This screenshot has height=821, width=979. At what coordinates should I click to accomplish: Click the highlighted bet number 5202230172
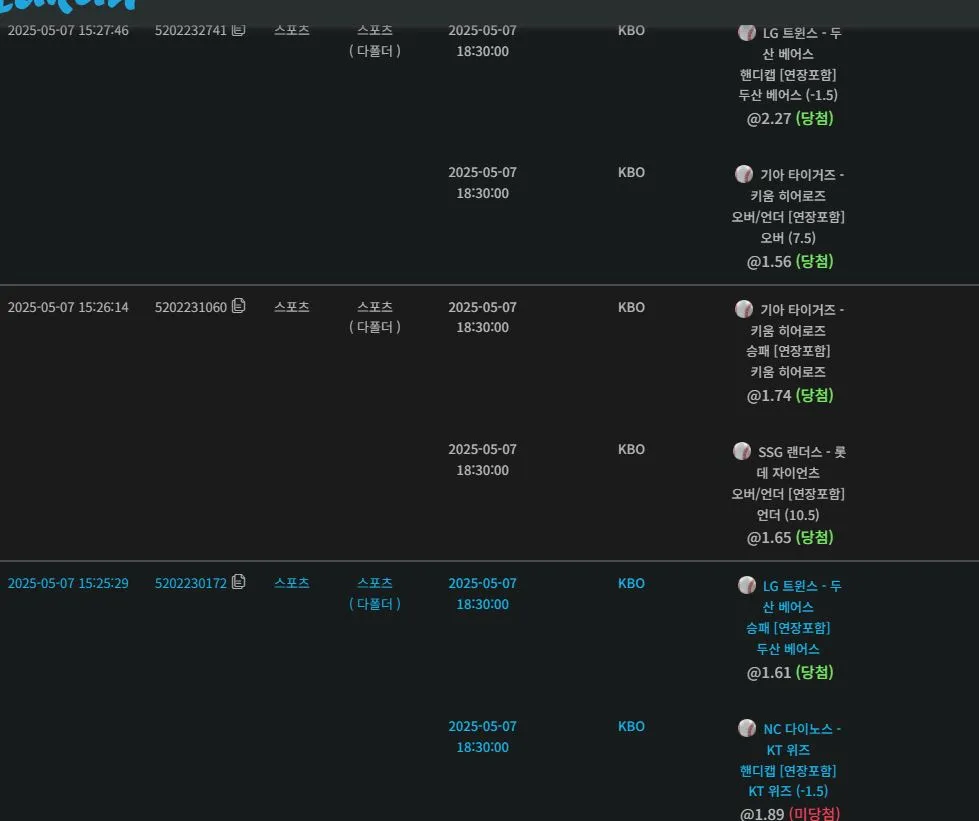[190, 583]
